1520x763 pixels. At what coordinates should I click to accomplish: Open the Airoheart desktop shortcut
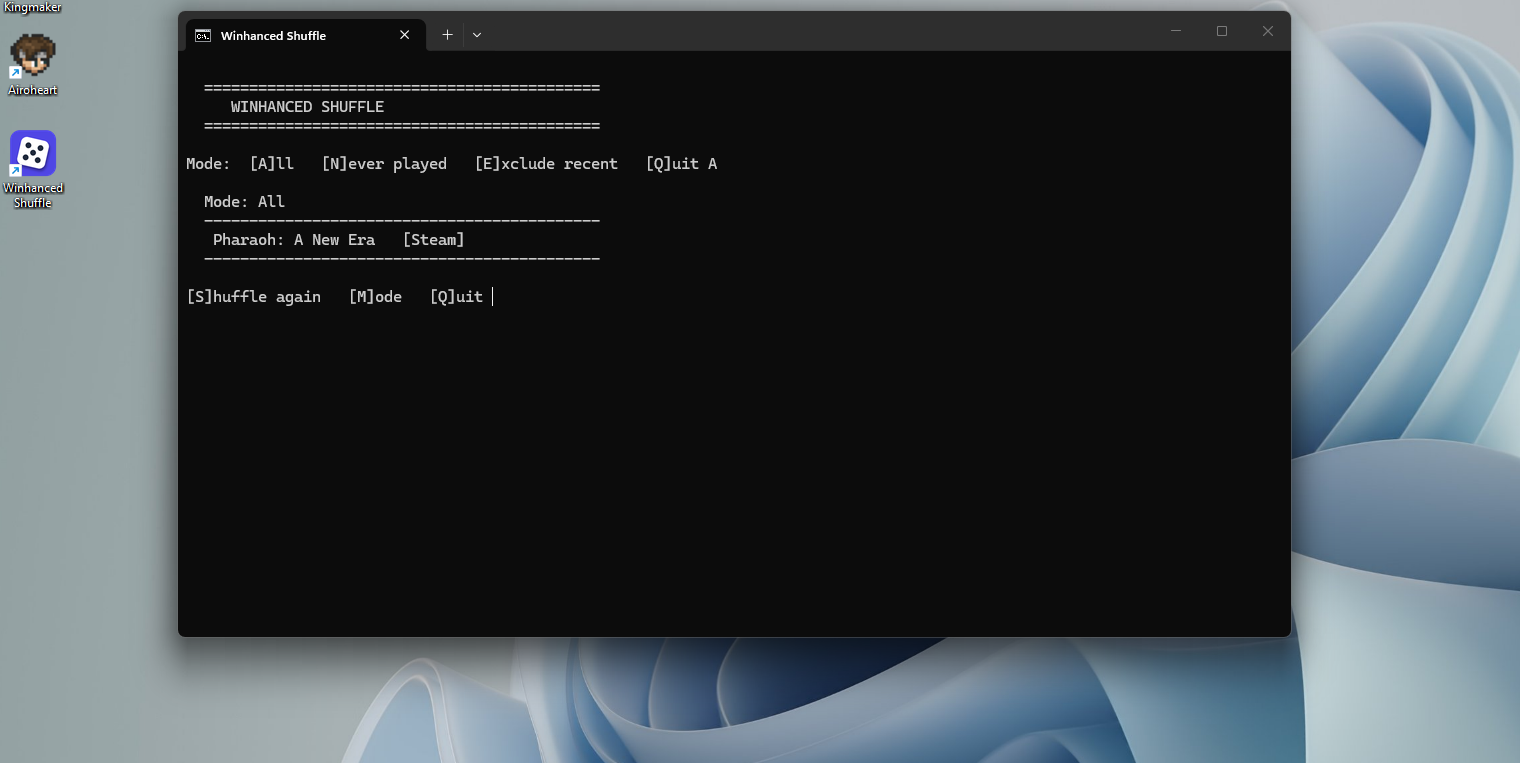click(33, 65)
